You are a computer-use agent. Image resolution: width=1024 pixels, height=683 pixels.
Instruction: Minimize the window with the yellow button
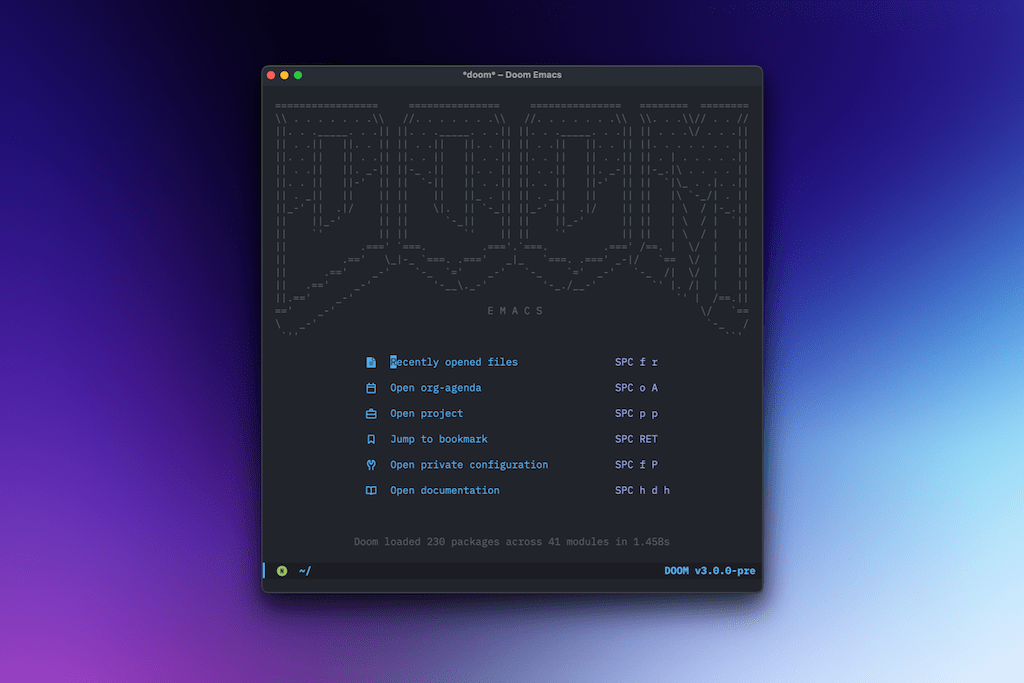coord(284,75)
